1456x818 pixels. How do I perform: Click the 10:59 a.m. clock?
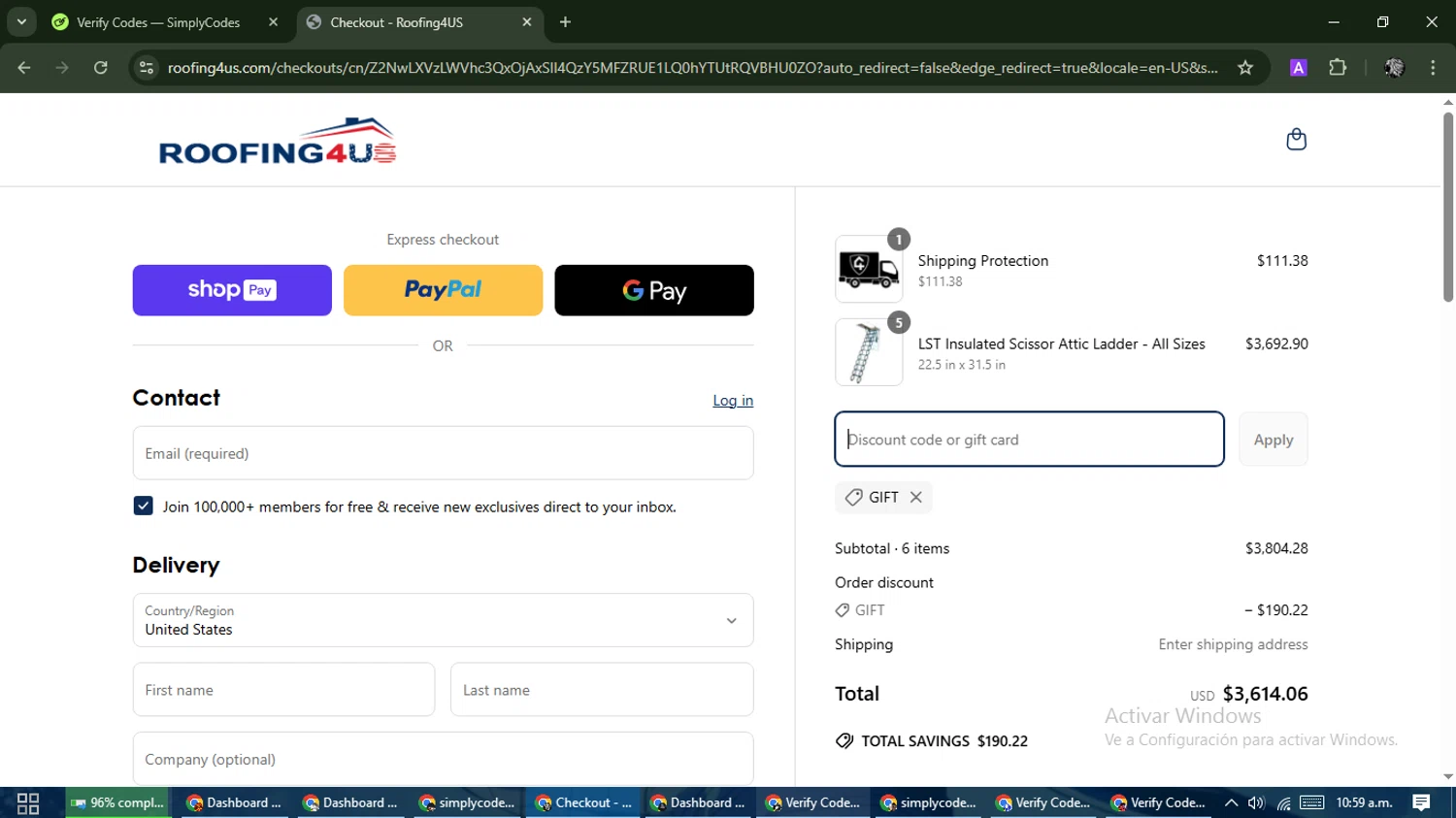pyautogui.click(x=1364, y=802)
